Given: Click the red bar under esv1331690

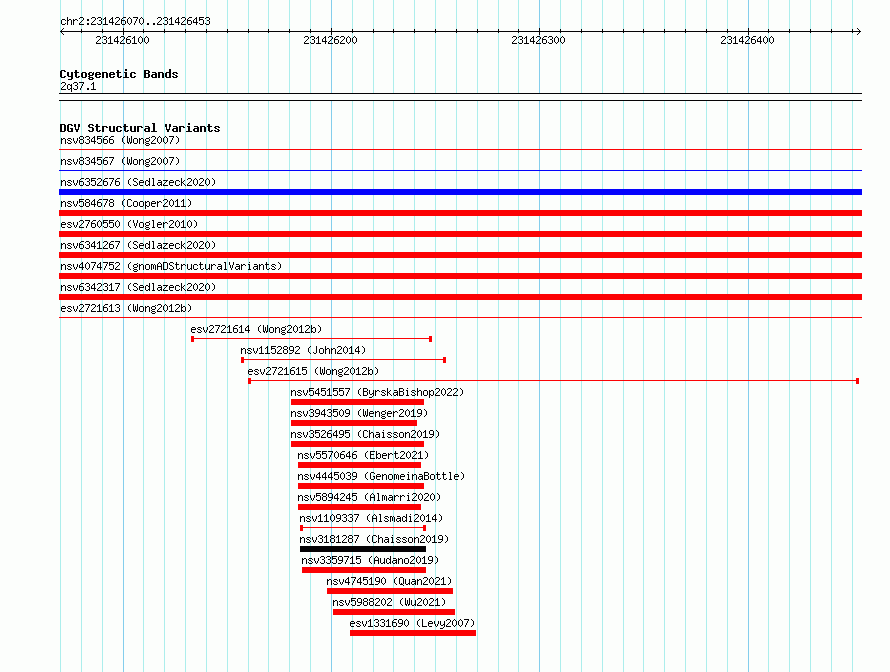Looking at the screenshot, I should 413,633.
